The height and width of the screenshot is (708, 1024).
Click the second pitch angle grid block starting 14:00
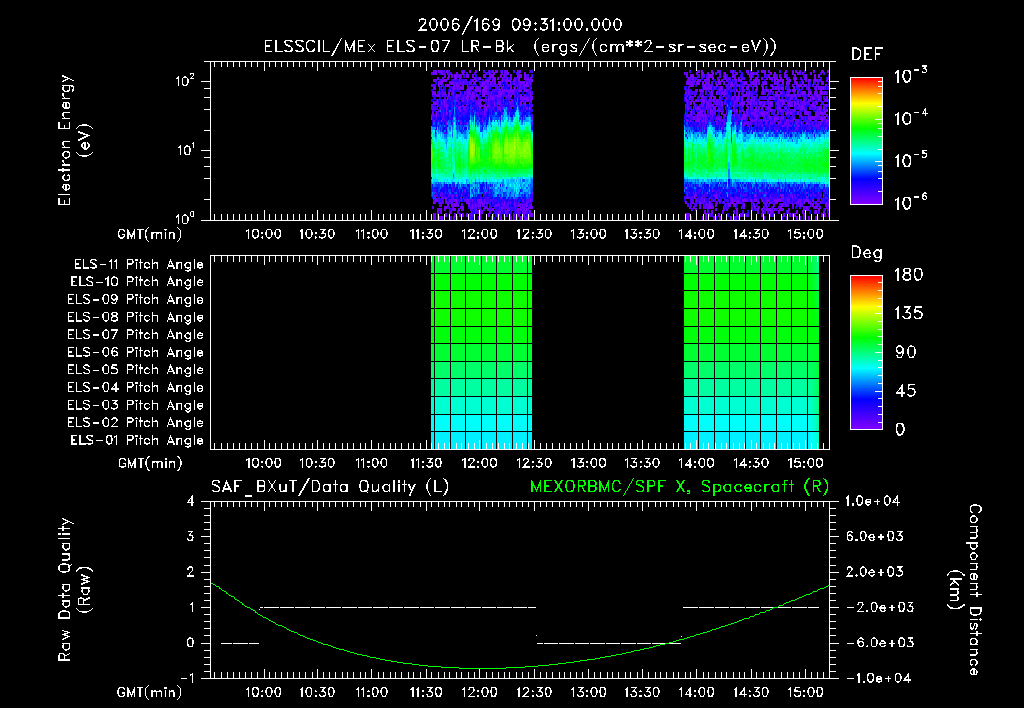(x=752, y=352)
